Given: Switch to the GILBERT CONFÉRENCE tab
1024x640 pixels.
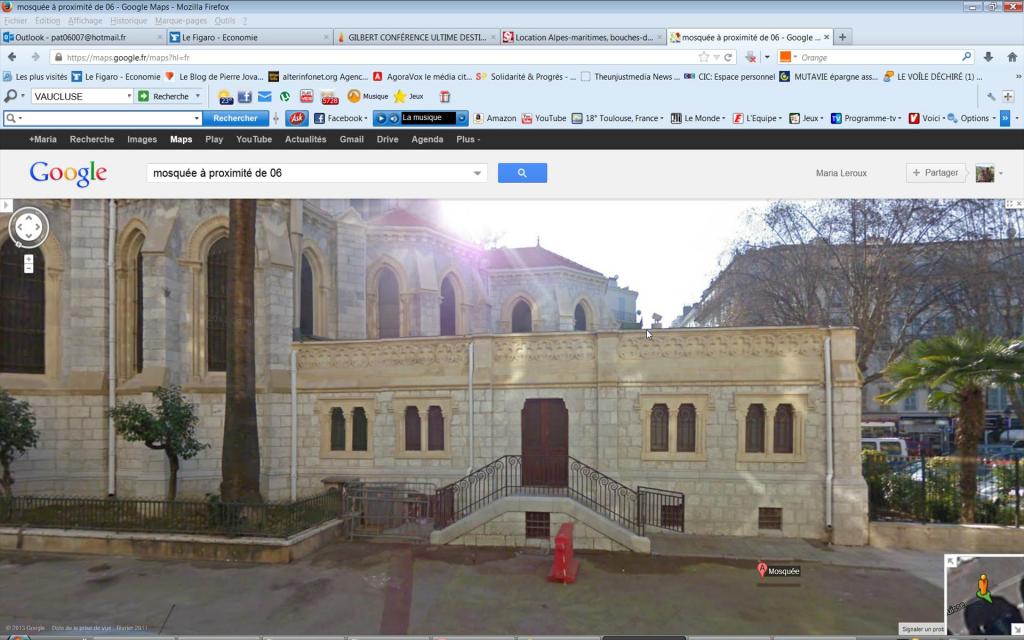Looking at the screenshot, I should pos(417,37).
